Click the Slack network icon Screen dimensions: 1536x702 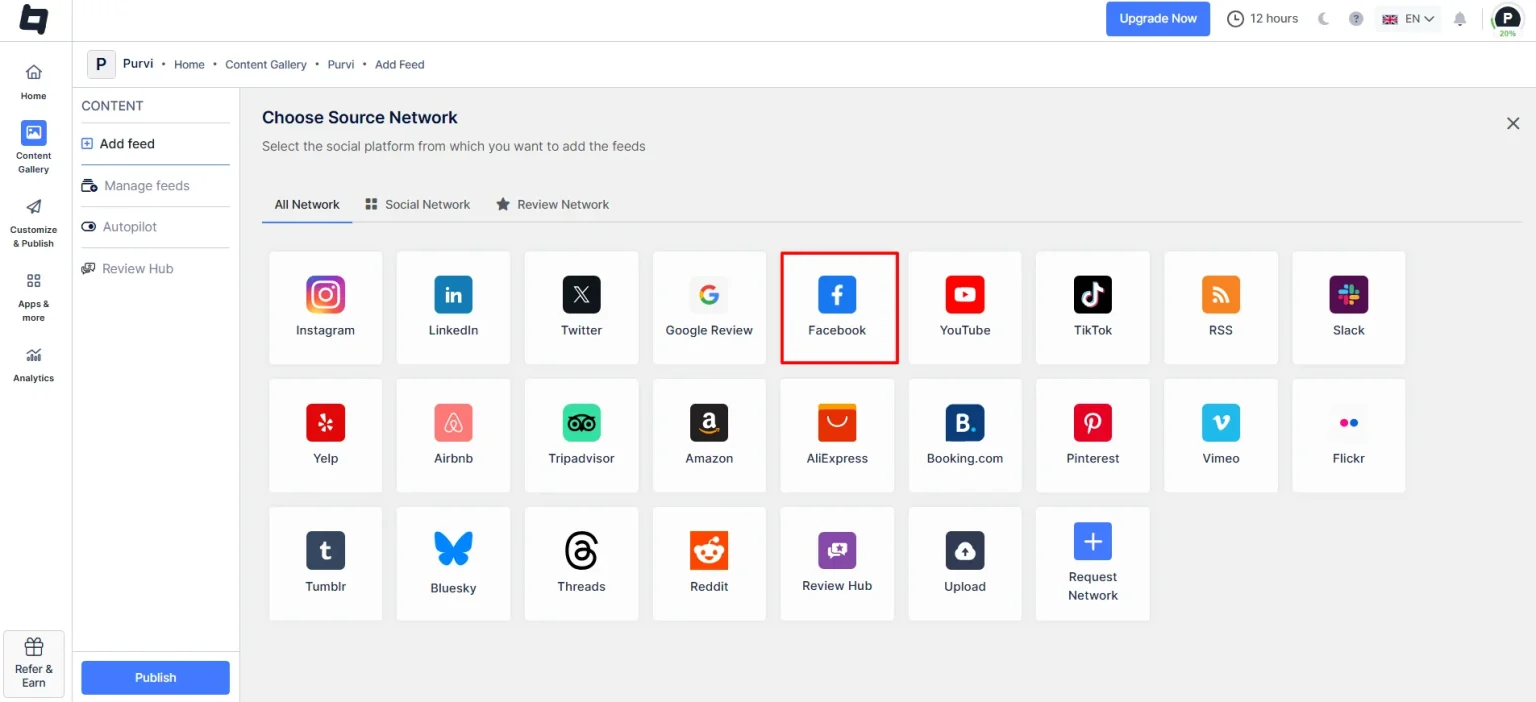pos(1348,296)
